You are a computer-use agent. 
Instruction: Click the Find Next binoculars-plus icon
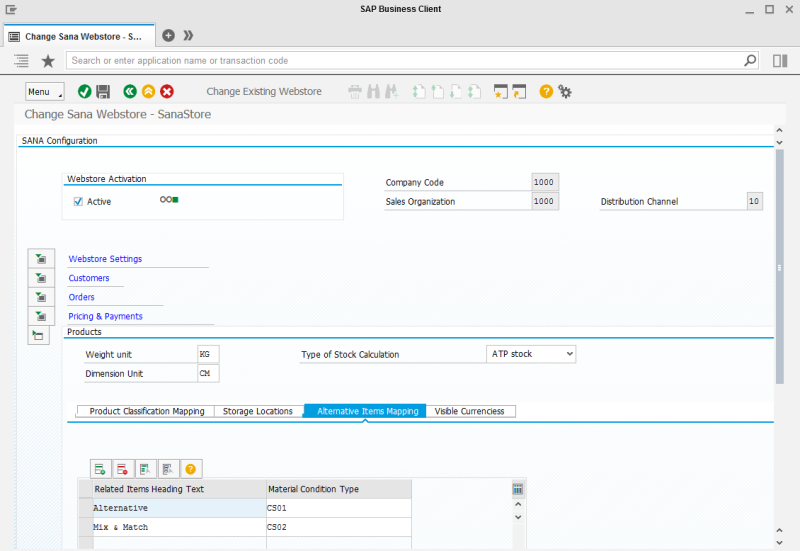[392, 92]
